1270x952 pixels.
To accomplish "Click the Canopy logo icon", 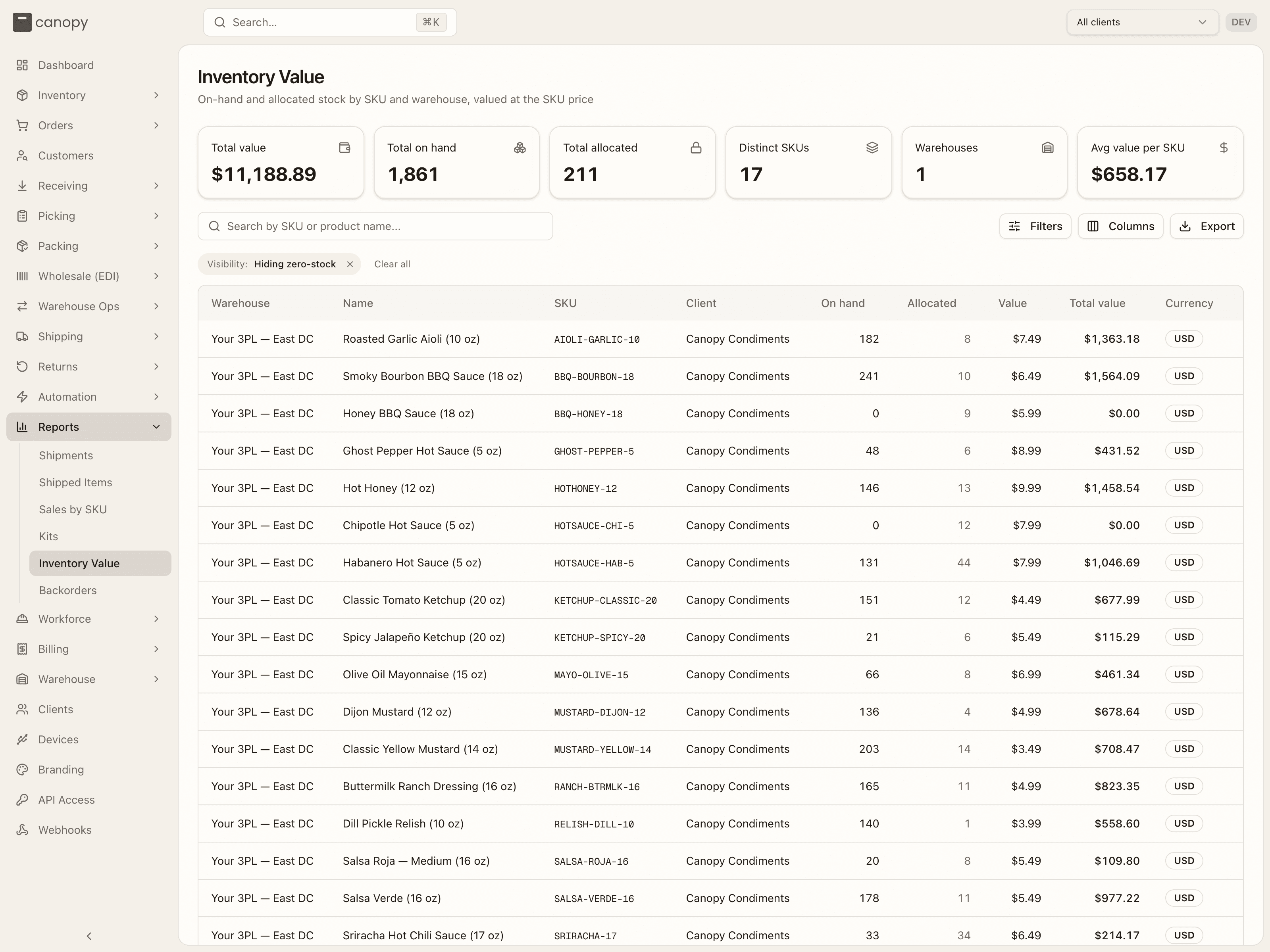I will 22,22.
